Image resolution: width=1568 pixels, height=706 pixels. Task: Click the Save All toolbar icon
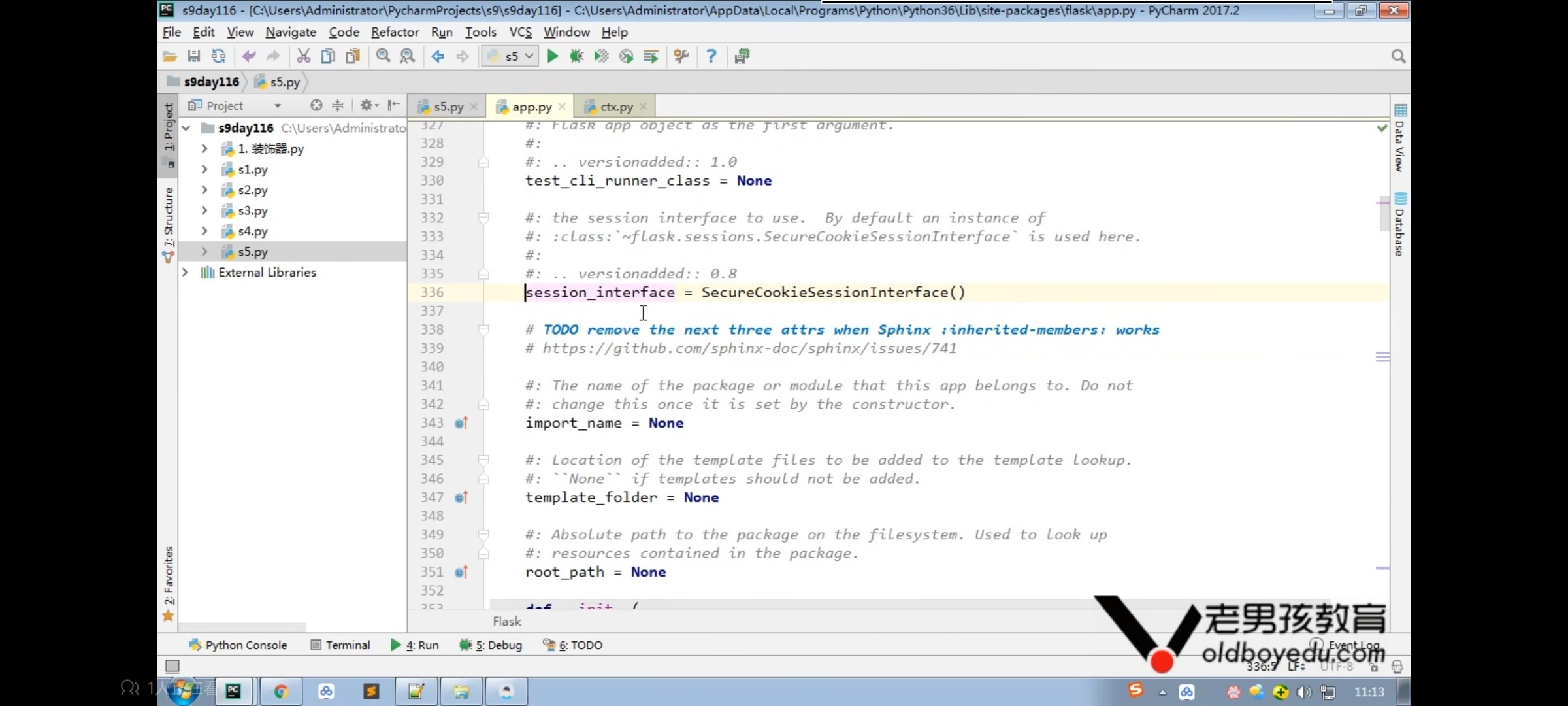(193, 56)
